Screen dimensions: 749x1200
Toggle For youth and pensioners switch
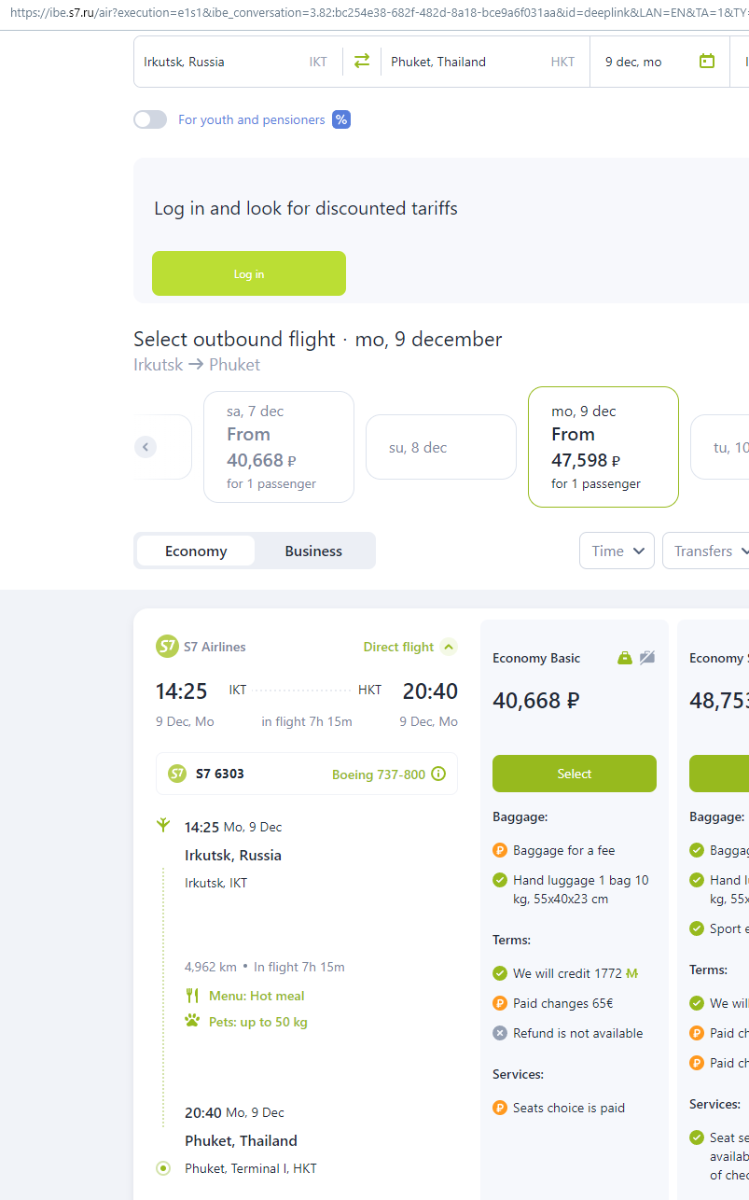coord(150,120)
